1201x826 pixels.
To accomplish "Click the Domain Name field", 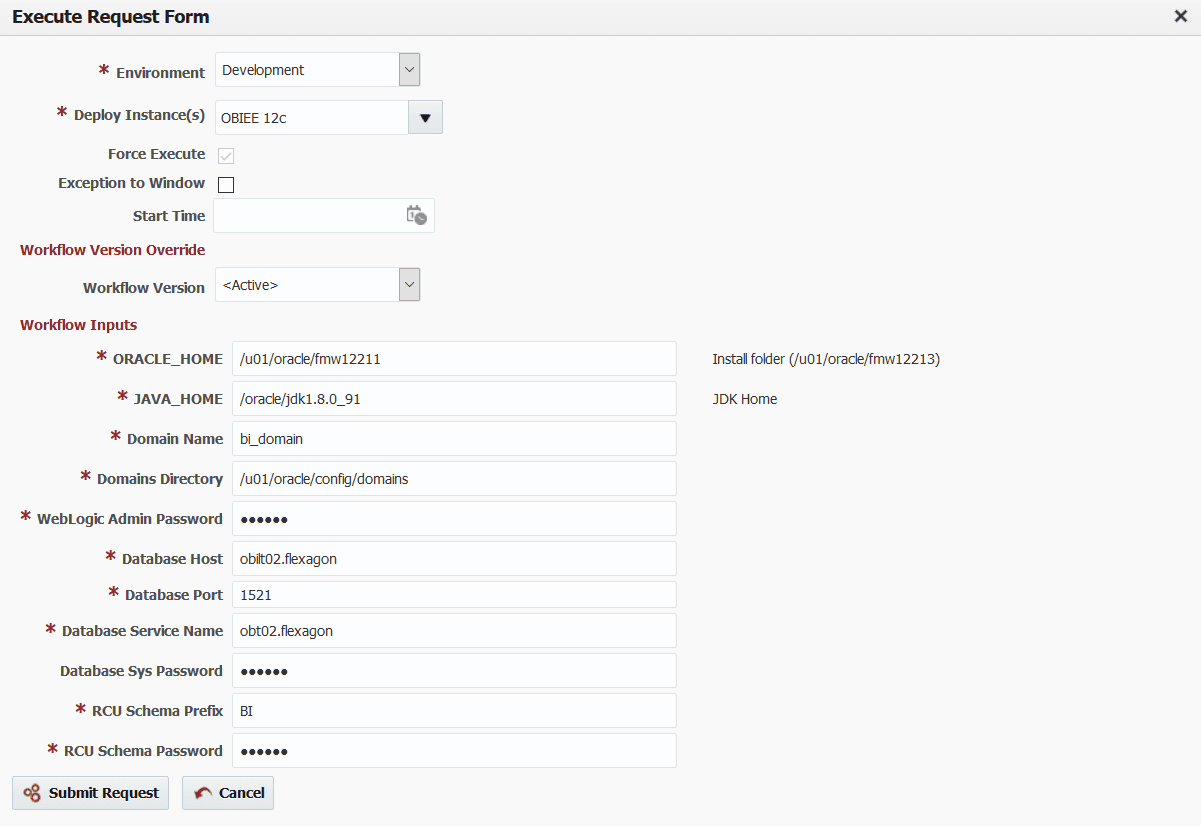I will click(x=454, y=439).
